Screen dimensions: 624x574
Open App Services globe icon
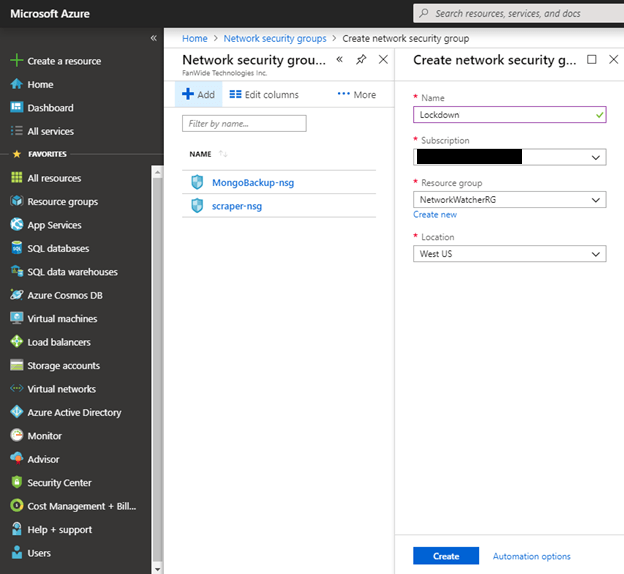(x=17, y=225)
